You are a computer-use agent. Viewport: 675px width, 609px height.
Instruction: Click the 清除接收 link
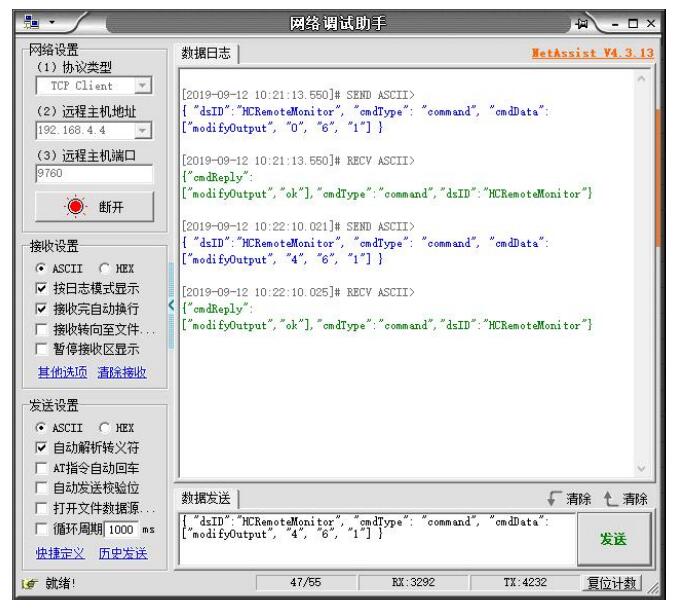pyautogui.click(x=122, y=372)
